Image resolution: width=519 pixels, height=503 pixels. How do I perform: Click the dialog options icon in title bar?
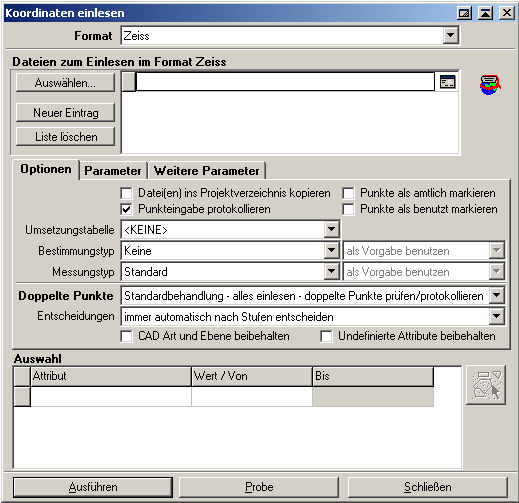pyautogui.click(x=464, y=13)
